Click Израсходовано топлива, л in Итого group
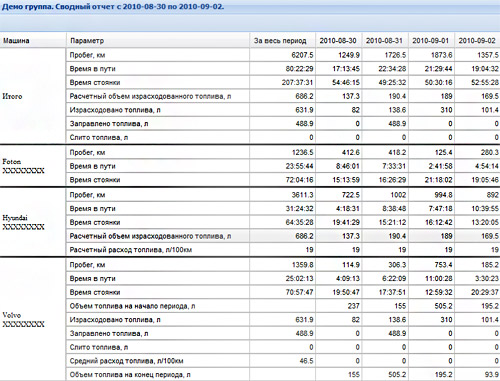This screenshot has height=381, width=500. click(115, 110)
